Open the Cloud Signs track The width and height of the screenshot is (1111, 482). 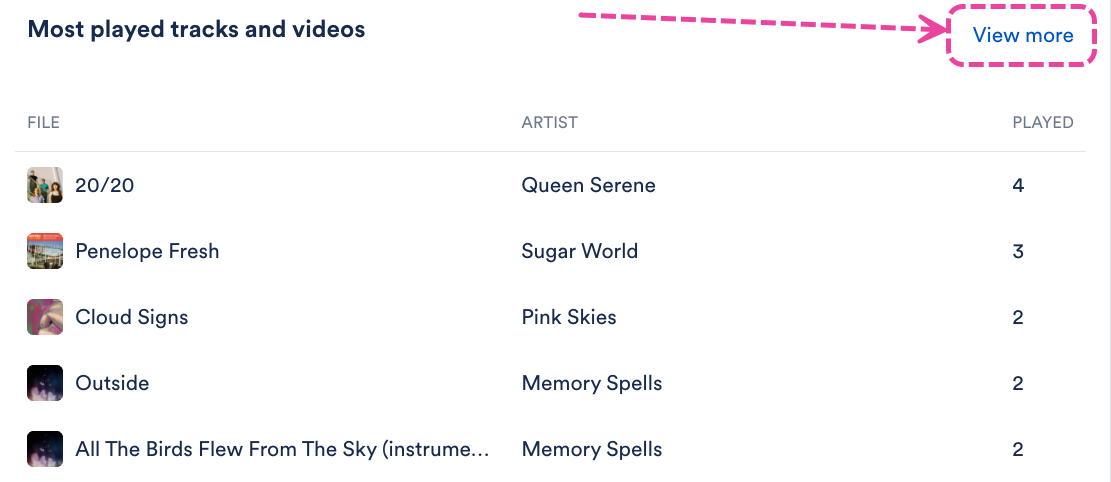click(x=132, y=317)
